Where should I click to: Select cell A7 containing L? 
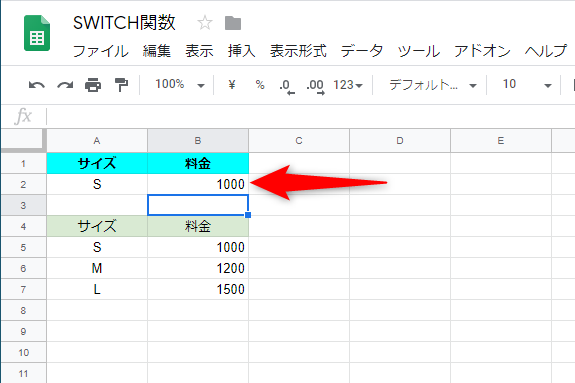97,289
